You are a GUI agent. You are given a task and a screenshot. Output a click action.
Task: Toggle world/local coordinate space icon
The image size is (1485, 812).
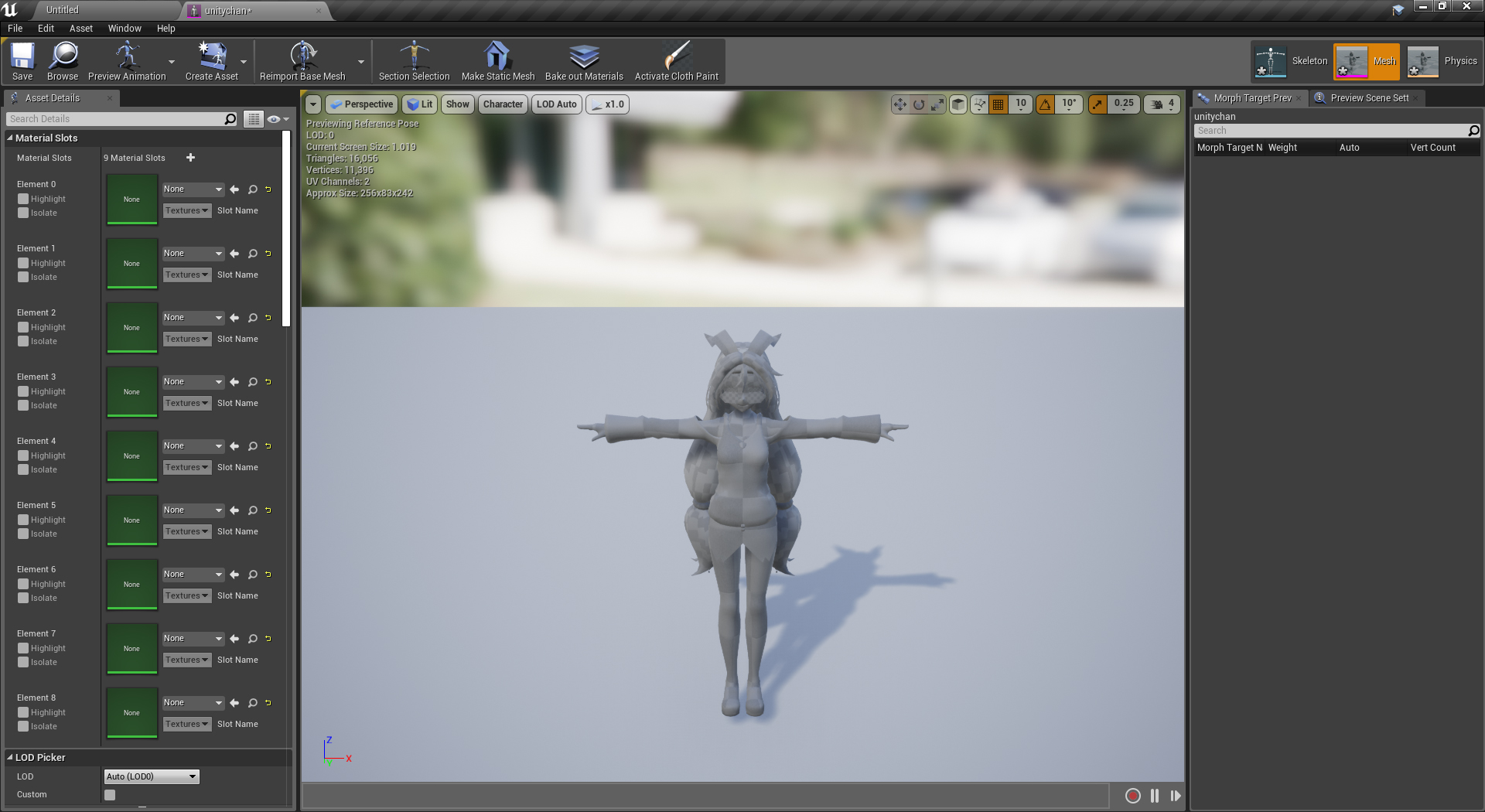[x=958, y=104]
